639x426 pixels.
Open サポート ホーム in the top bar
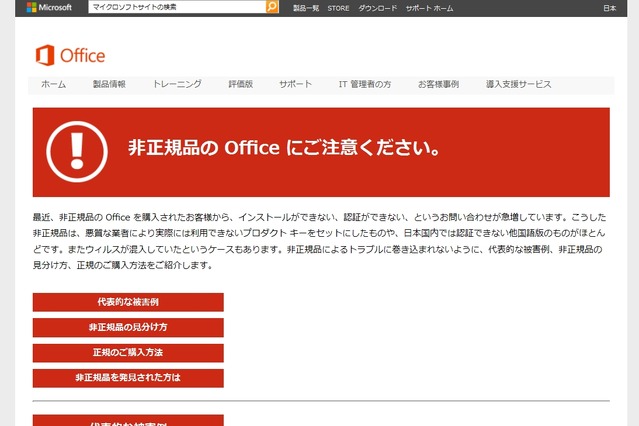click(429, 8)
